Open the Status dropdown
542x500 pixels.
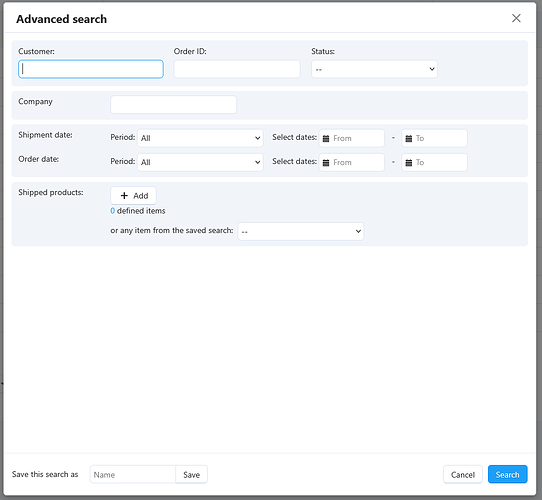[x=374, y=69]
